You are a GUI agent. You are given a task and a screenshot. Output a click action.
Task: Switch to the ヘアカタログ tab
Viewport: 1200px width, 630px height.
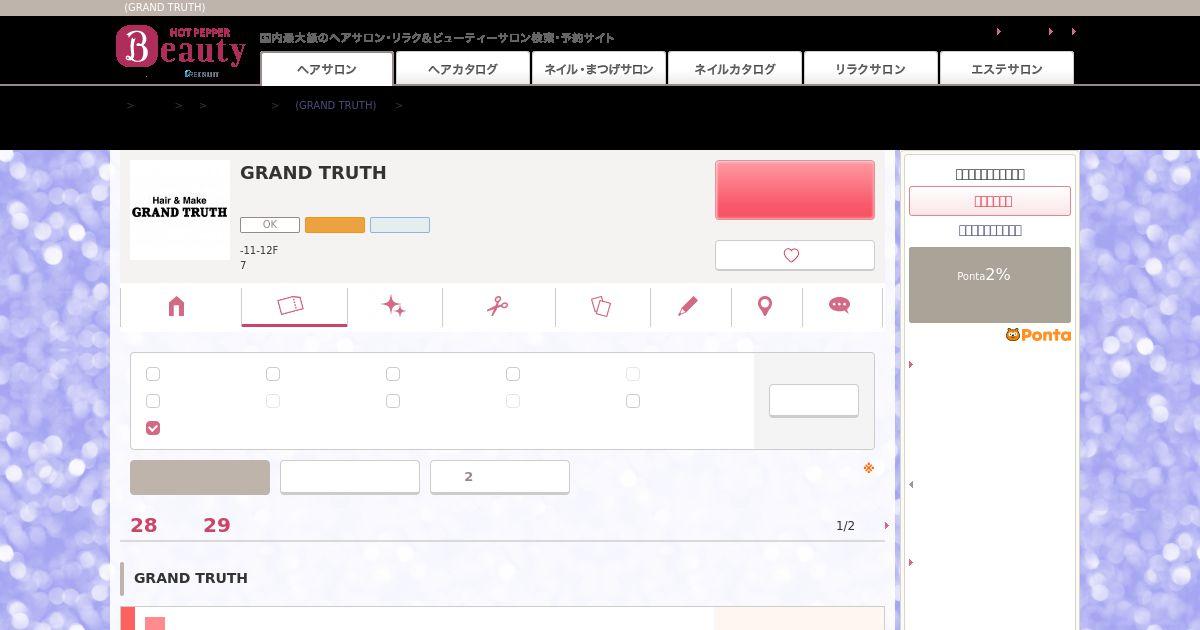(x=463, y=69)
